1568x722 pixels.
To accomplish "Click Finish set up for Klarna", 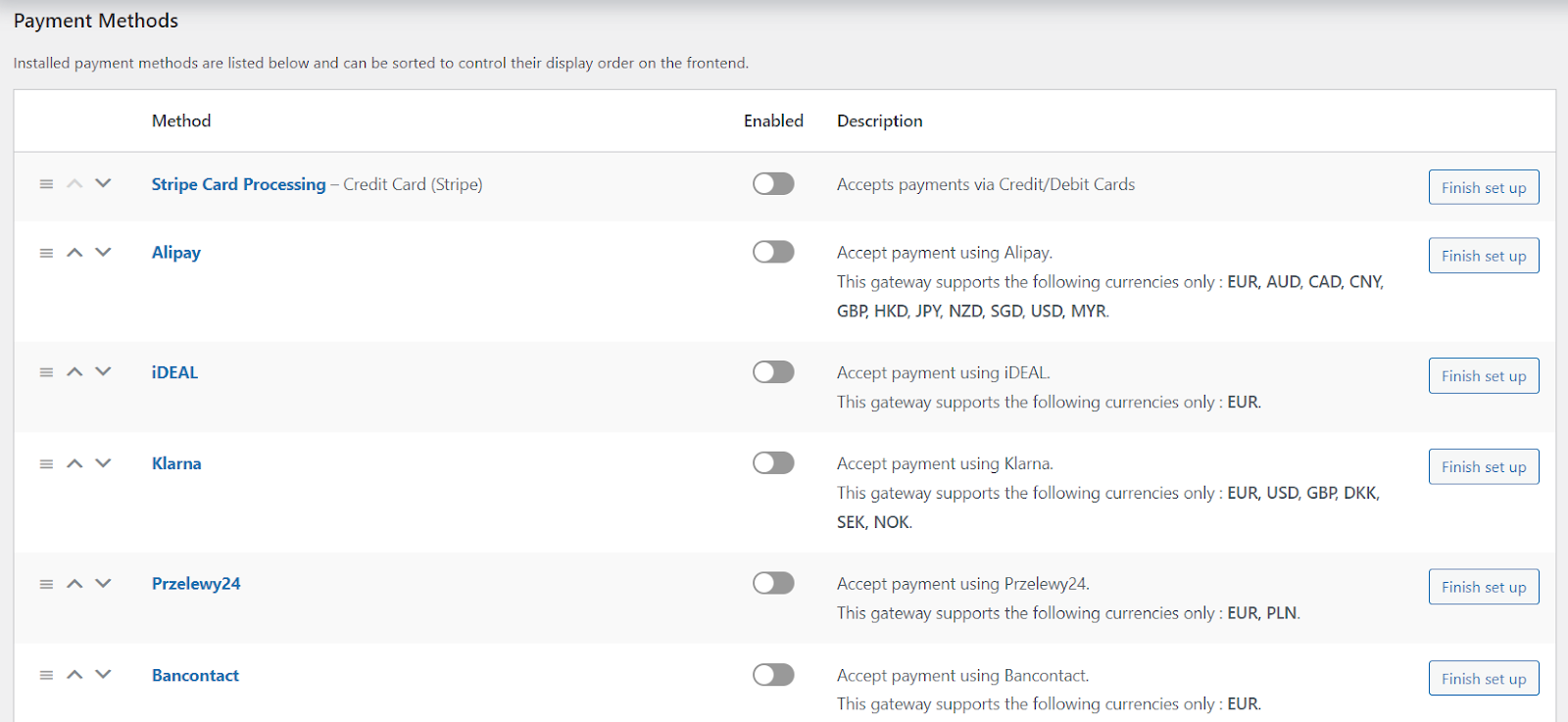I will [1484, 467].
